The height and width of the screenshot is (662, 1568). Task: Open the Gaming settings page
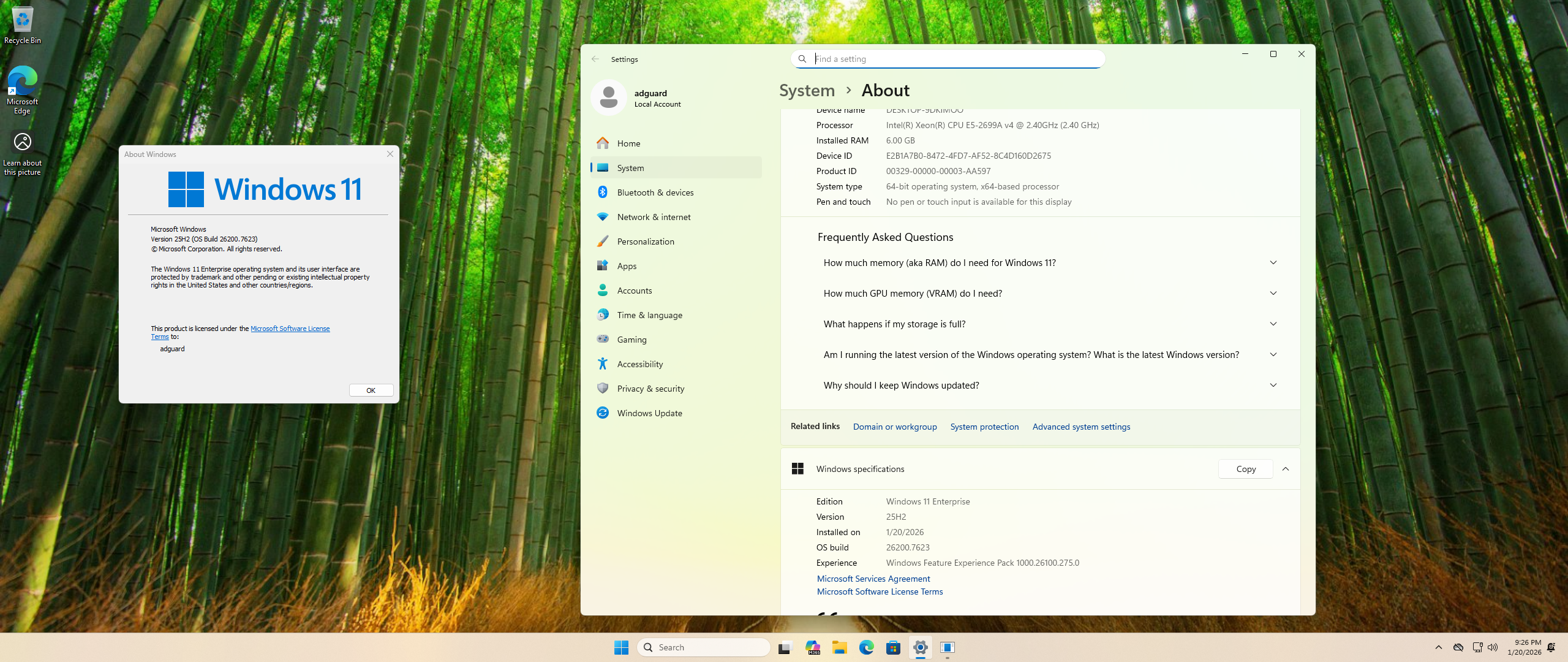click(x=631, y=340)
